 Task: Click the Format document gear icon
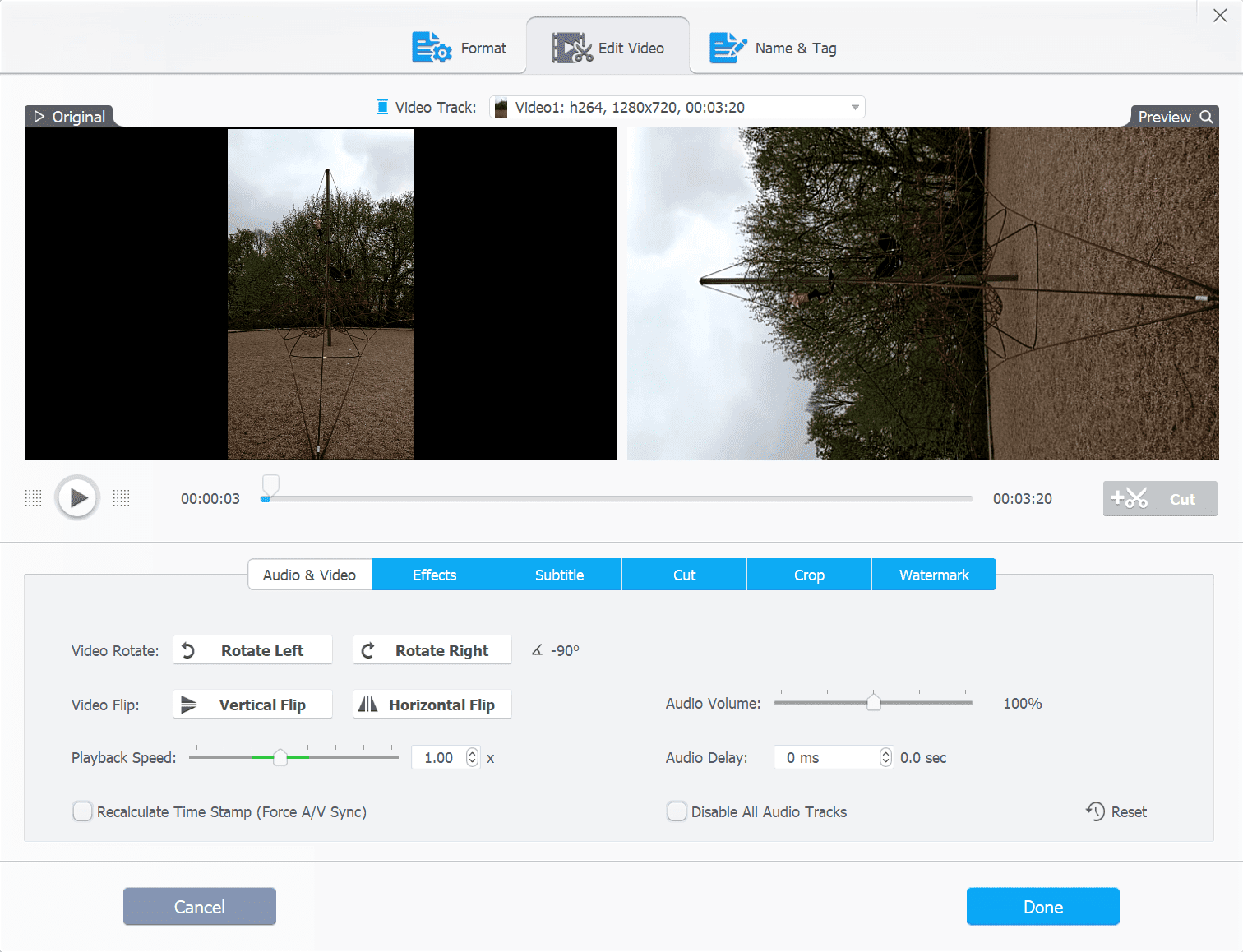pos(432,48)
